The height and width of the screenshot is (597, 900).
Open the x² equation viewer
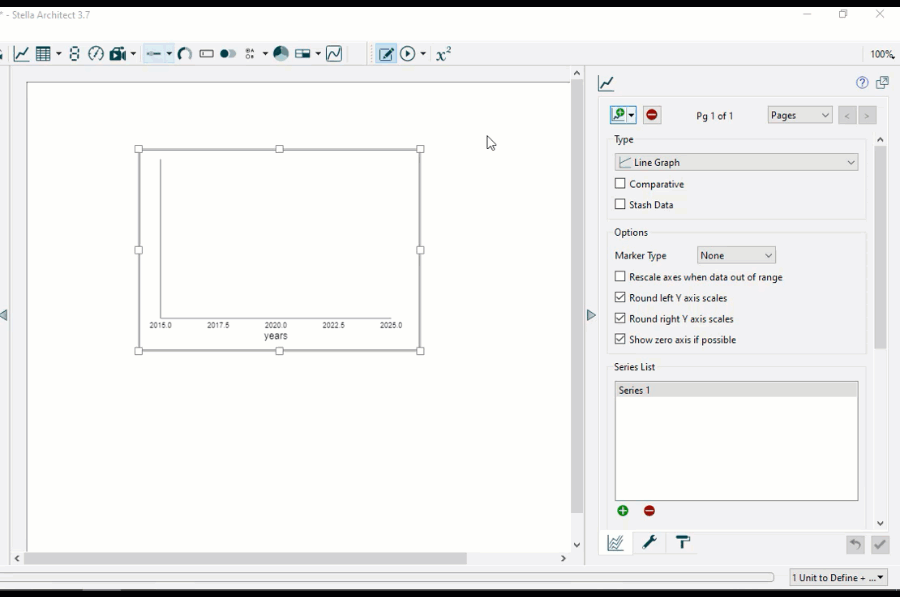(x=443, y=54)
